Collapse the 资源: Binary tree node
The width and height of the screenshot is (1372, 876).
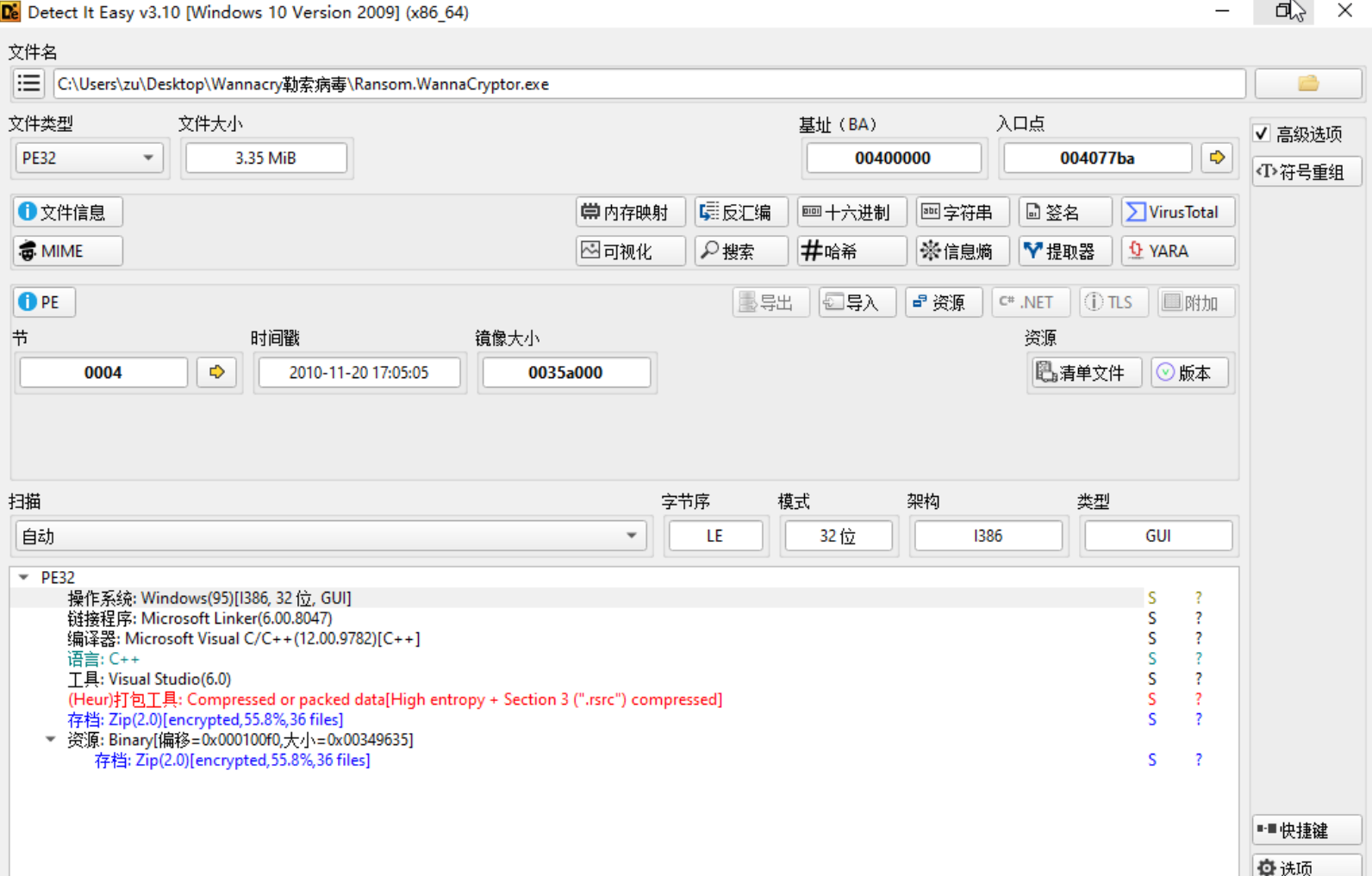pyautogui.click(x=51, y=739)
